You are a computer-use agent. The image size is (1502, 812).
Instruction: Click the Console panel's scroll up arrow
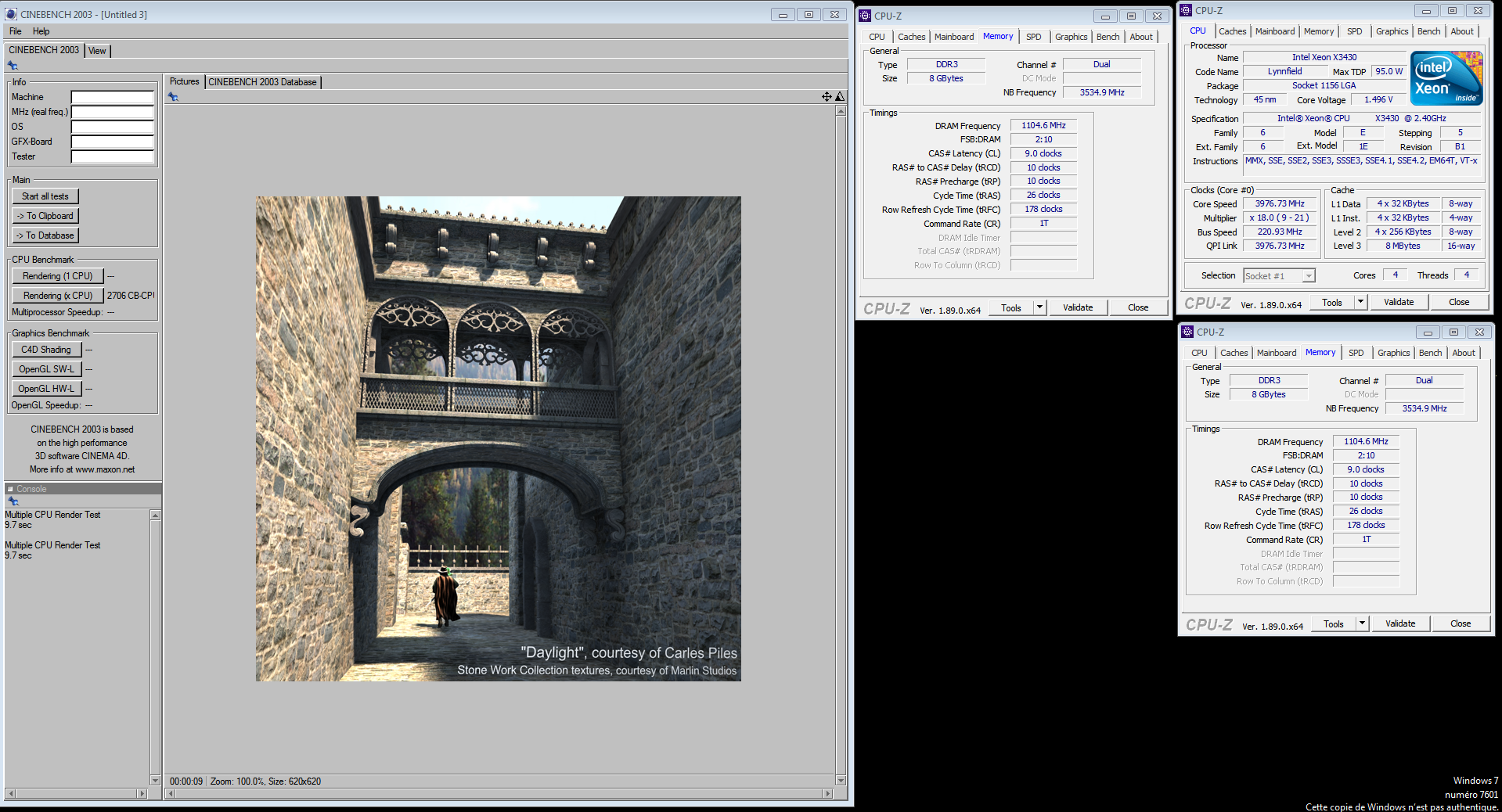coord(155,515)
